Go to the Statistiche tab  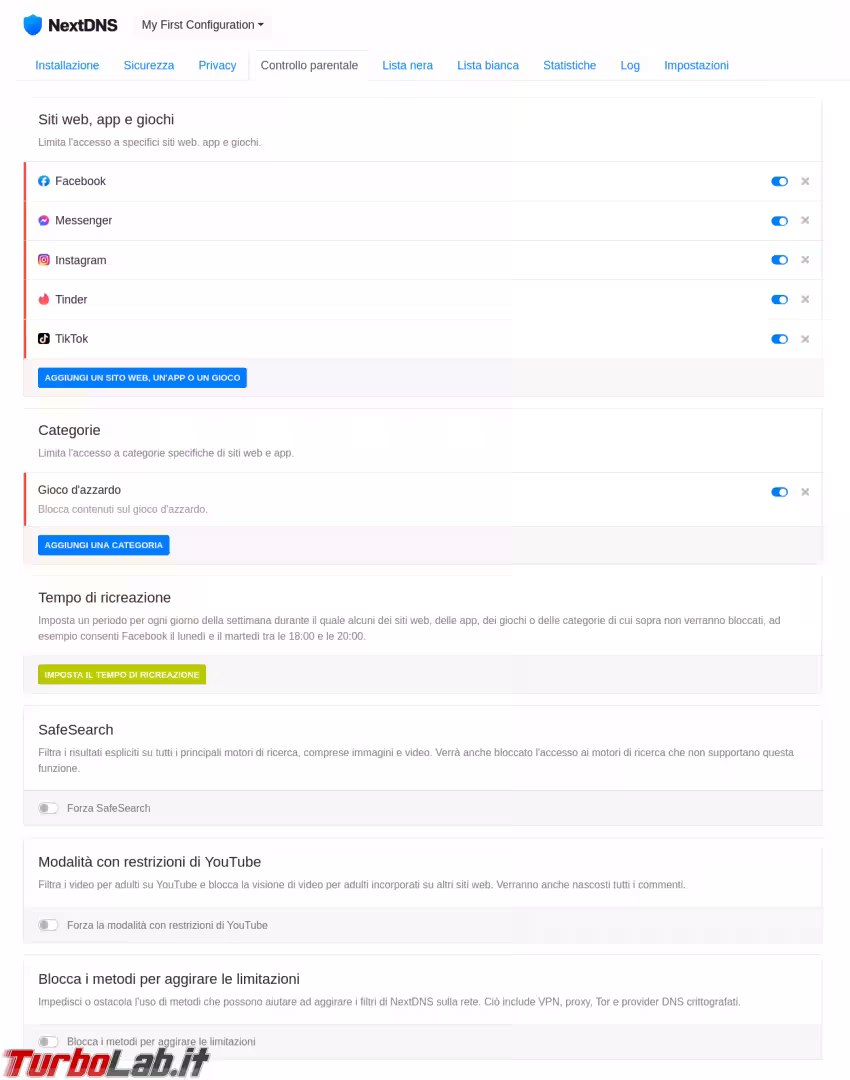569,65
